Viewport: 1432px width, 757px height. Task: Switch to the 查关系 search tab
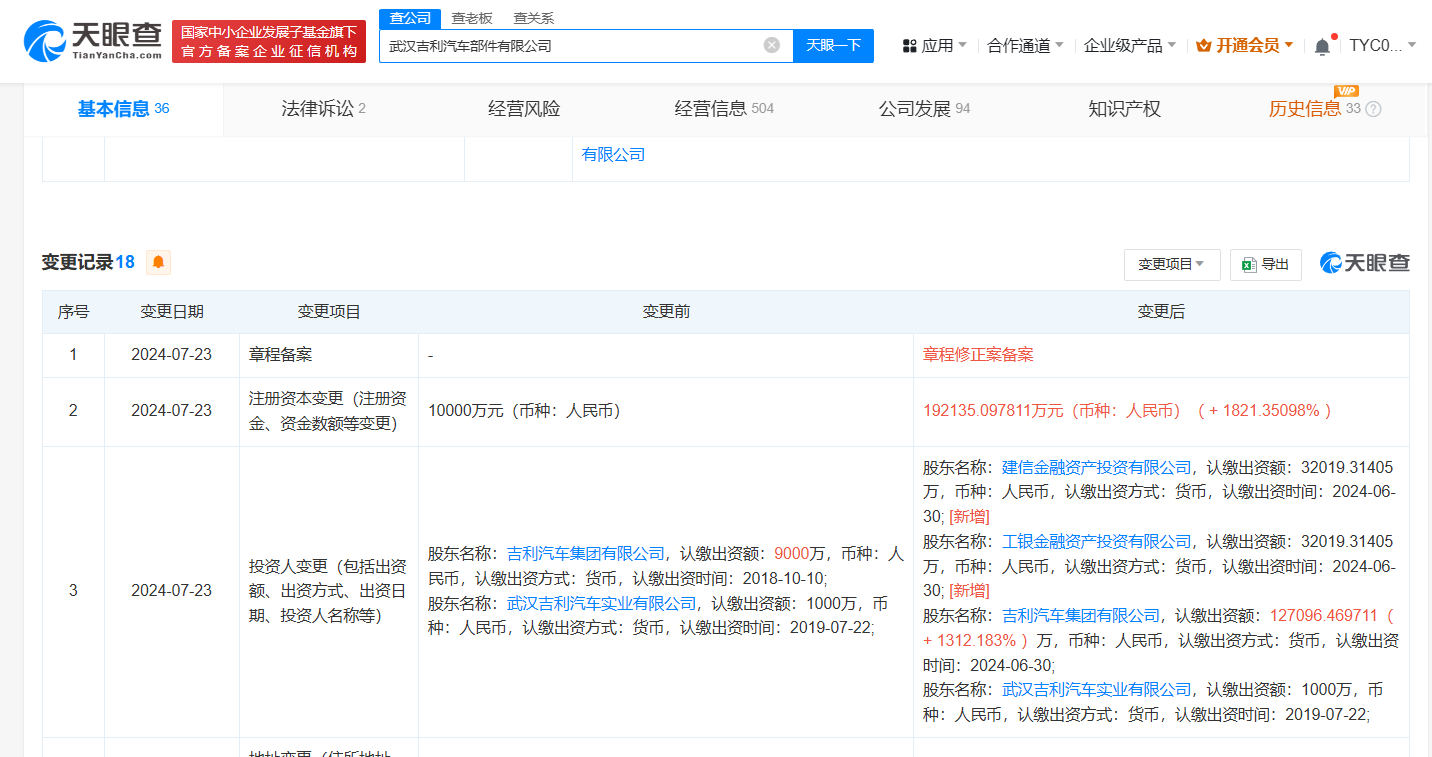pyautogui.click(x=534, y=18)
